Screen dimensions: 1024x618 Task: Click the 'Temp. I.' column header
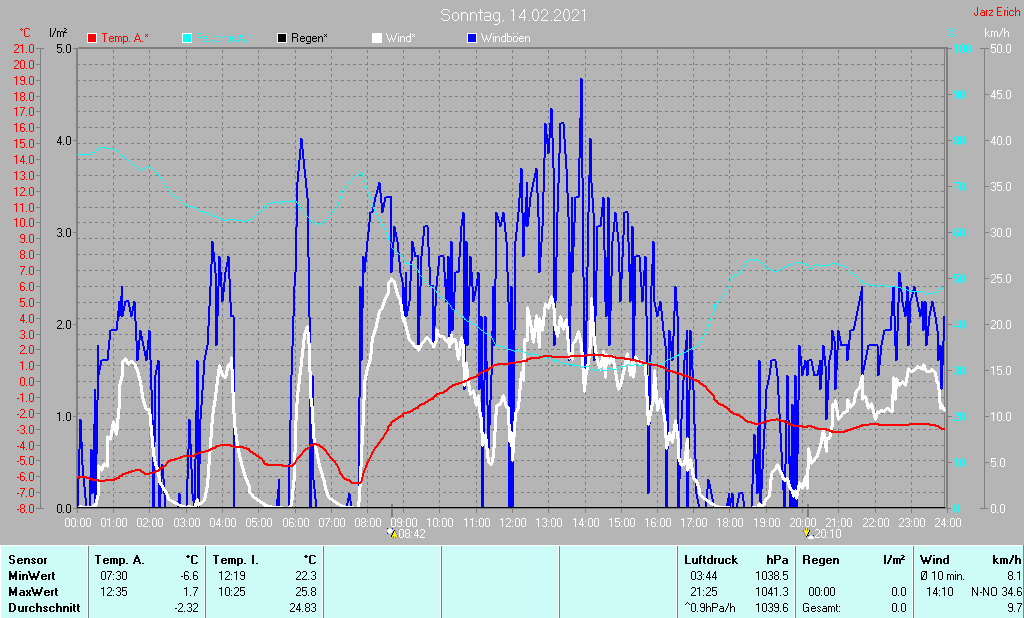[236, 560]
